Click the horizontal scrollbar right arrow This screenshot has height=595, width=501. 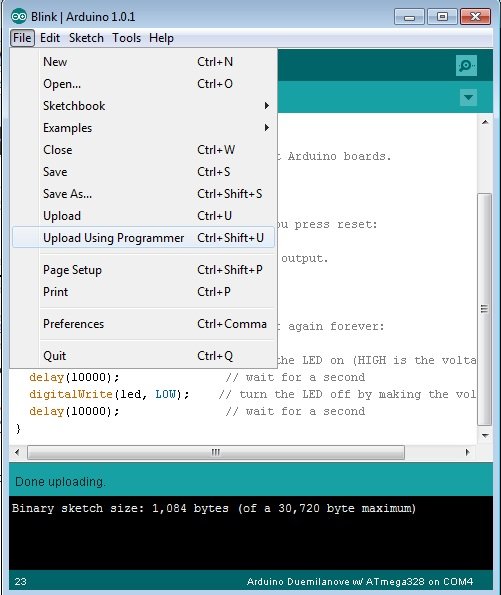click(x=467, y=452)
